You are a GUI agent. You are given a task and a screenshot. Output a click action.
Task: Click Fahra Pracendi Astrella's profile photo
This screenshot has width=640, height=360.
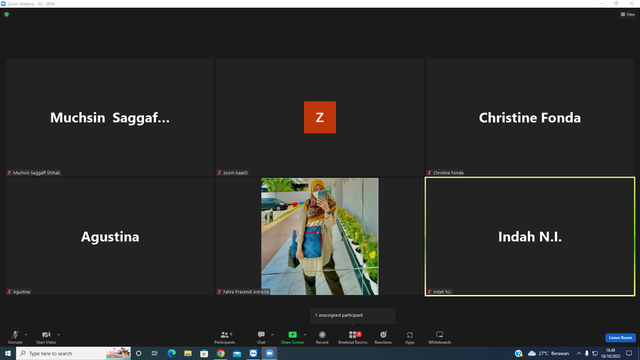(320, 236)
